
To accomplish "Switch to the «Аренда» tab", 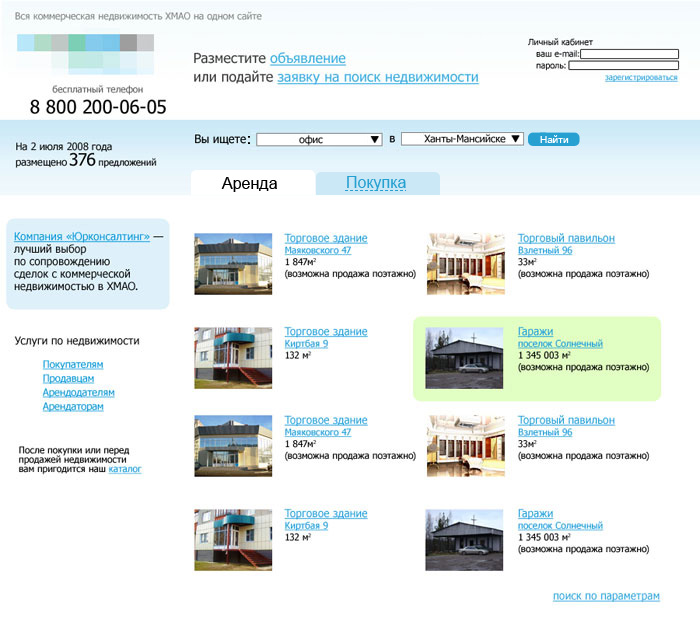I will (x=250, y=183).
